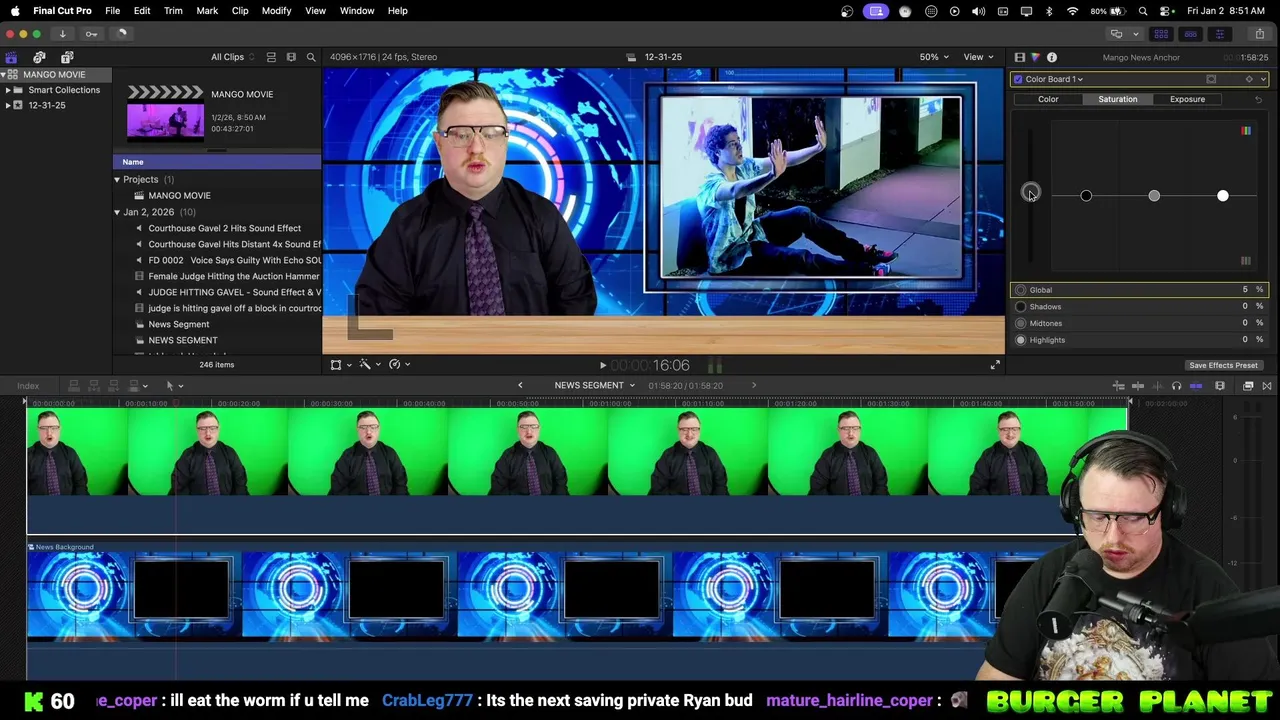Click the Import Media arrow button

pyautogui.click(x=62, y=34)
